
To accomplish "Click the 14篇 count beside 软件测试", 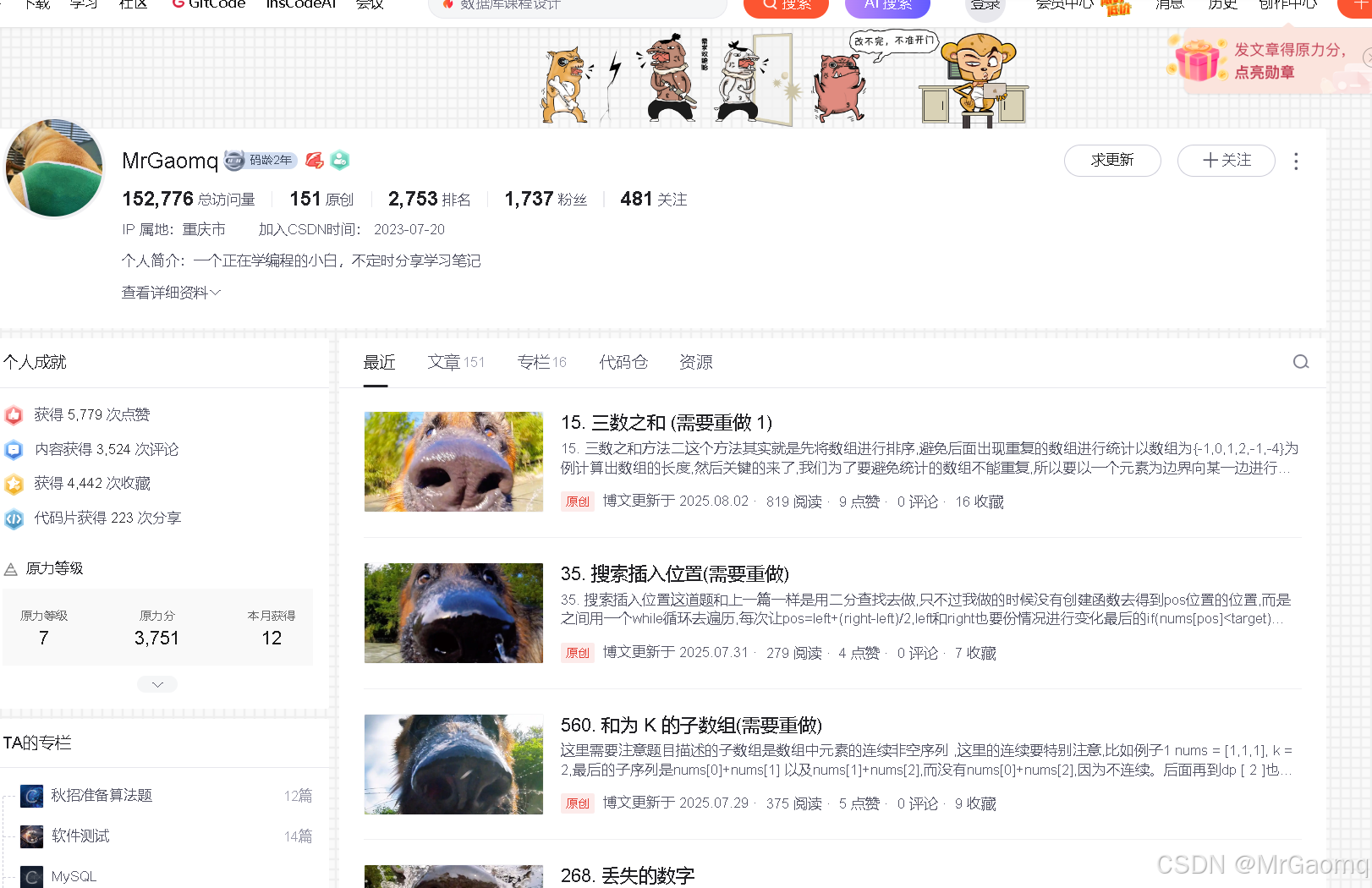I will pyautogui.click(x=298, y=836).
